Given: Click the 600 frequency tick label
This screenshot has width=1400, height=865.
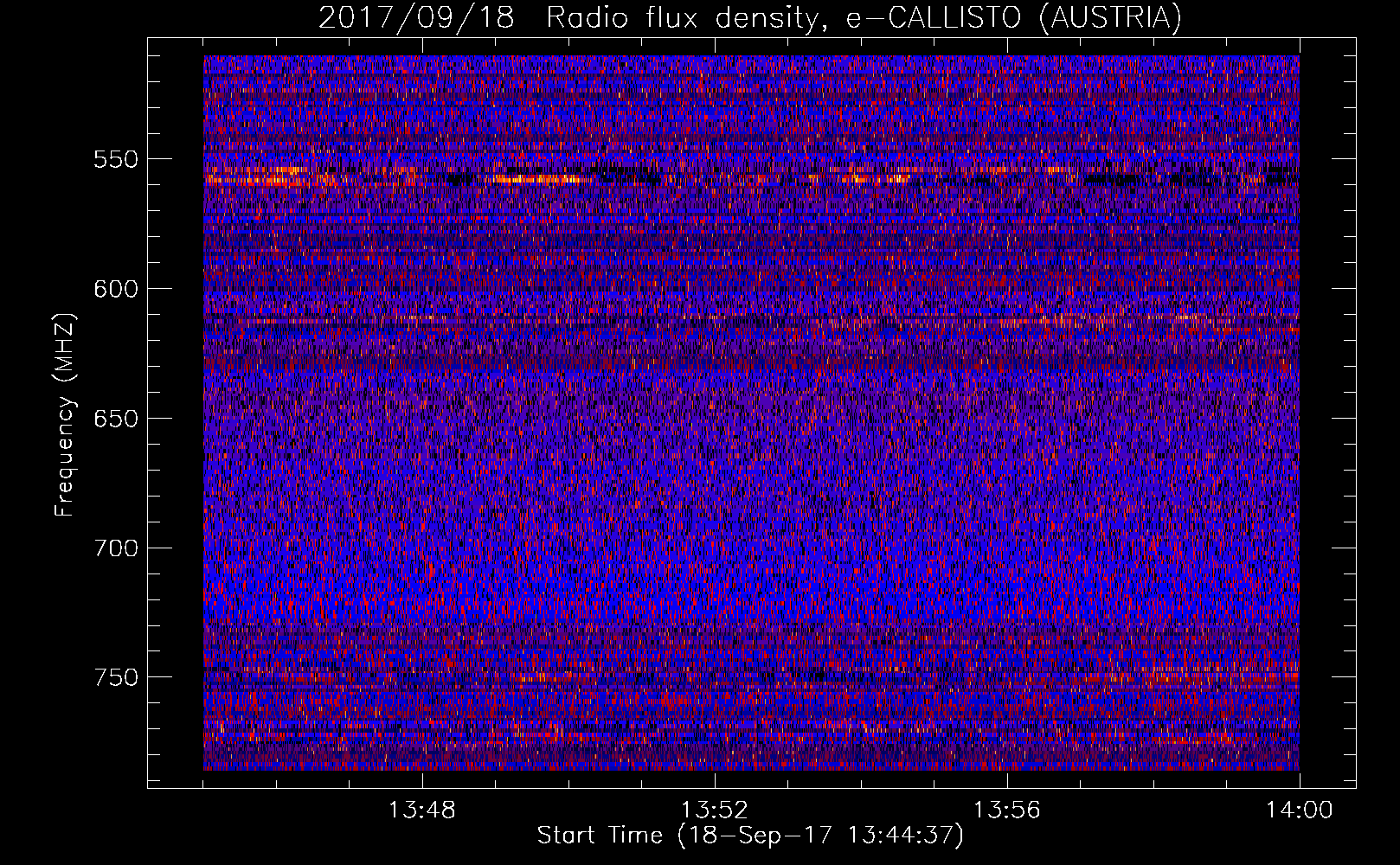Looking at the screenshot, I should (116, 289).
